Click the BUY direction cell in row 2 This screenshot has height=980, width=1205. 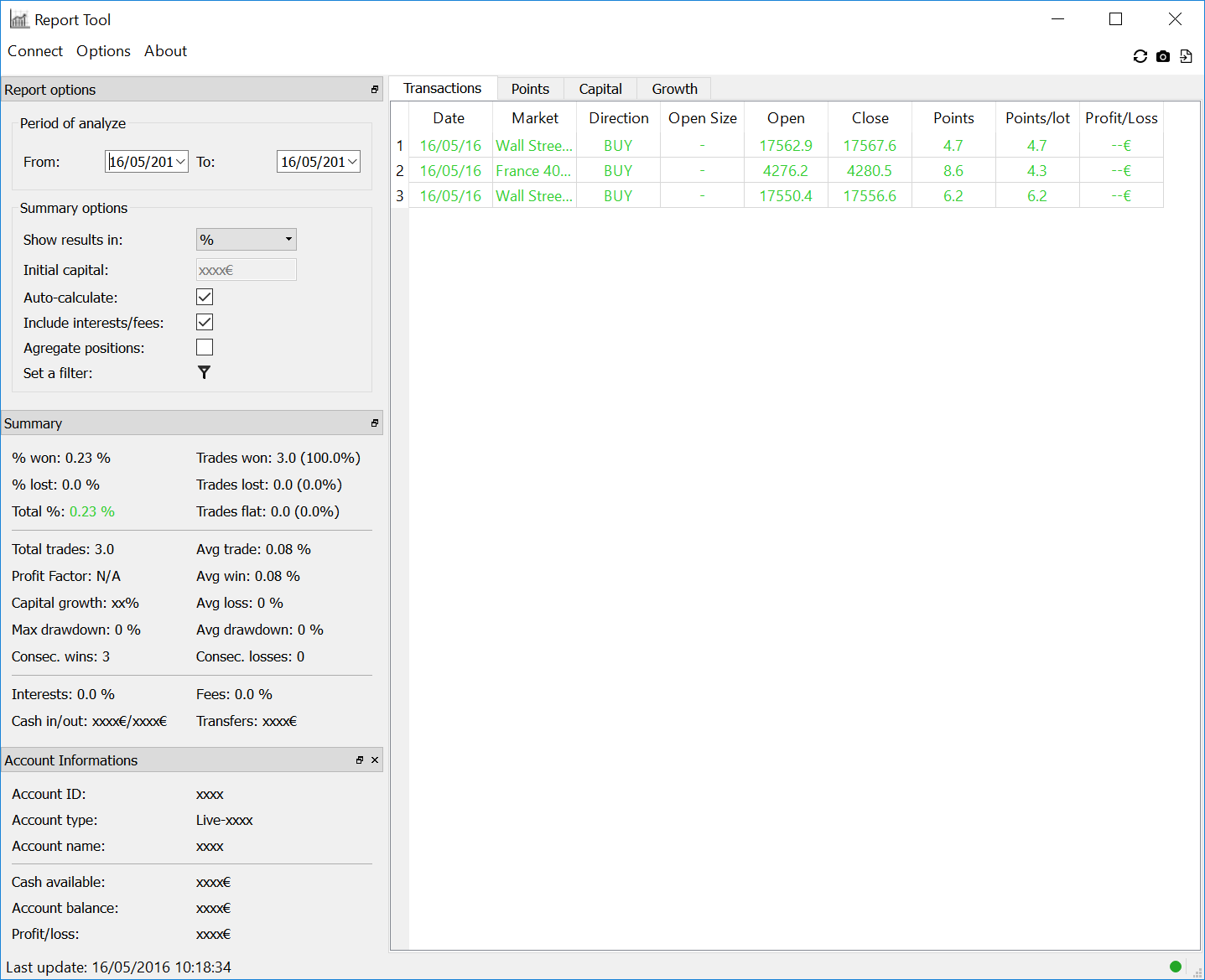click(619, 170)
